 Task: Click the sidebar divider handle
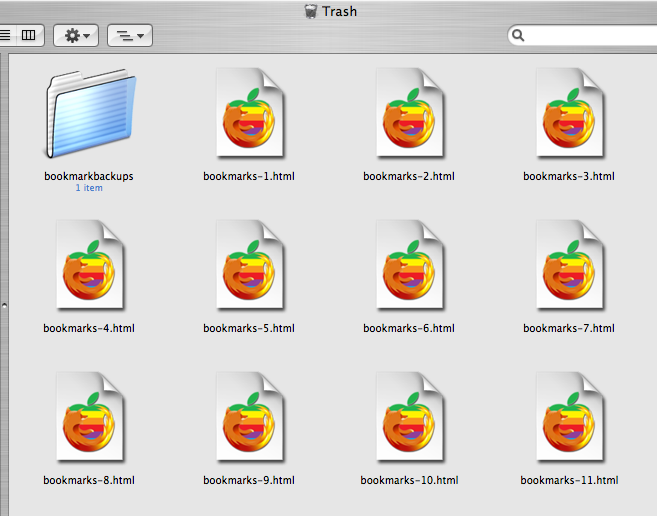pyautogui.click(x=4, y=306)
